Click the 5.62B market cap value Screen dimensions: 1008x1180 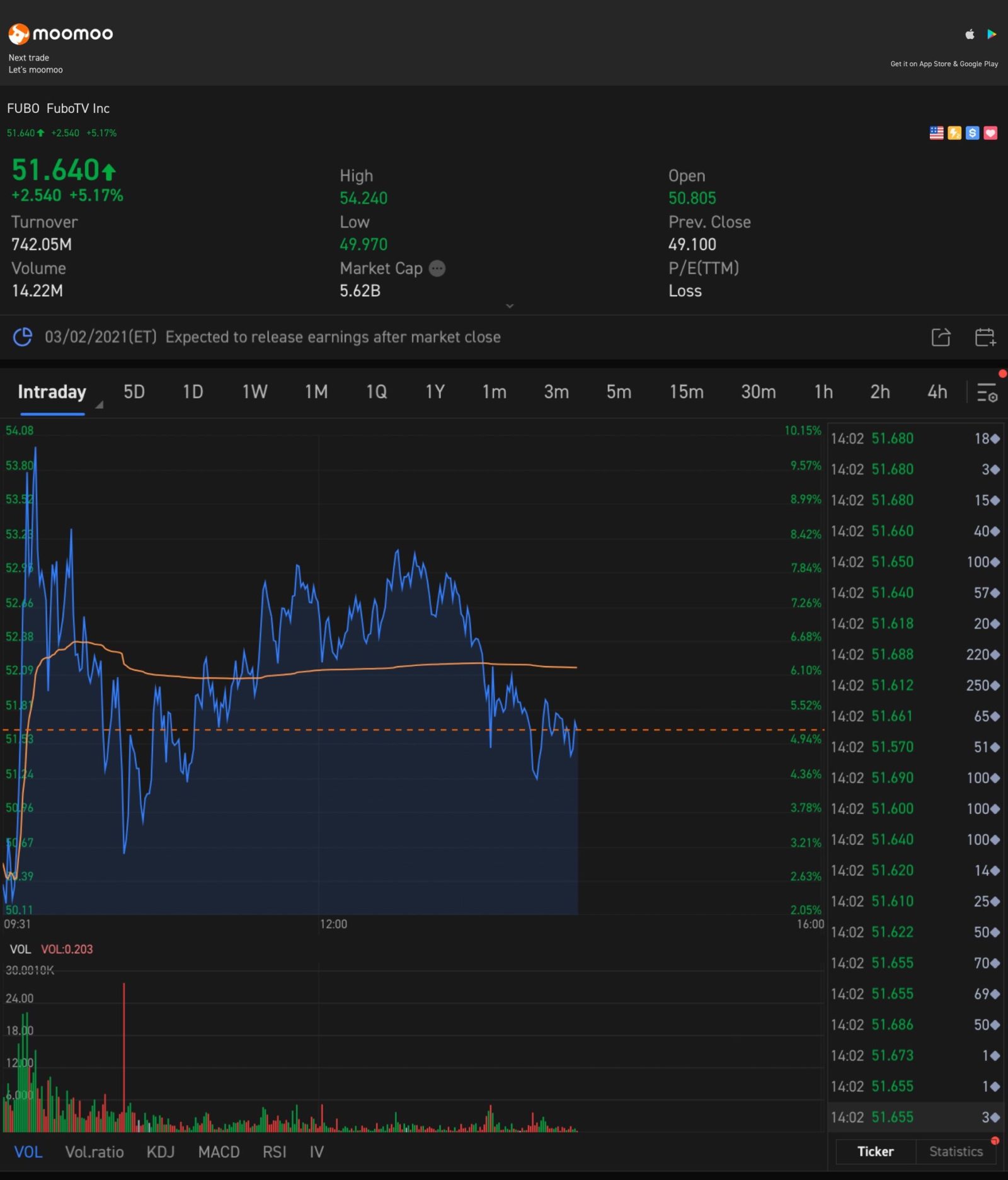(360, 290)
